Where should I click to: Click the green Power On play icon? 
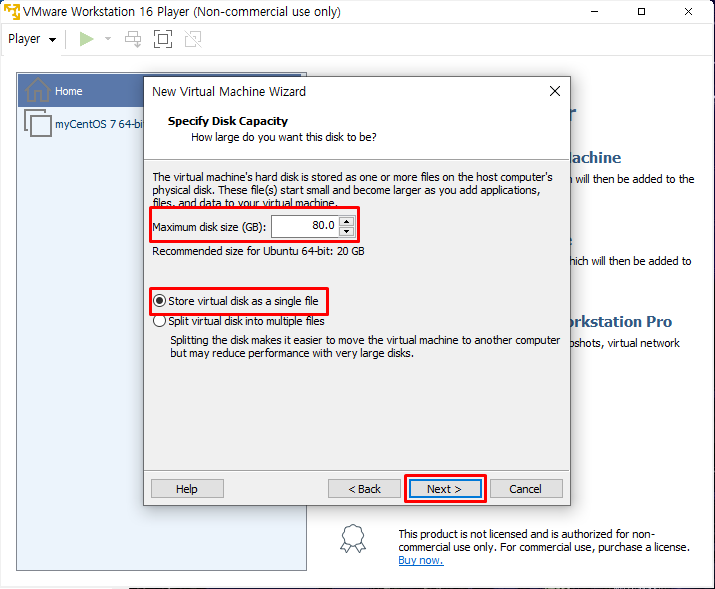[x=86, y=39]
